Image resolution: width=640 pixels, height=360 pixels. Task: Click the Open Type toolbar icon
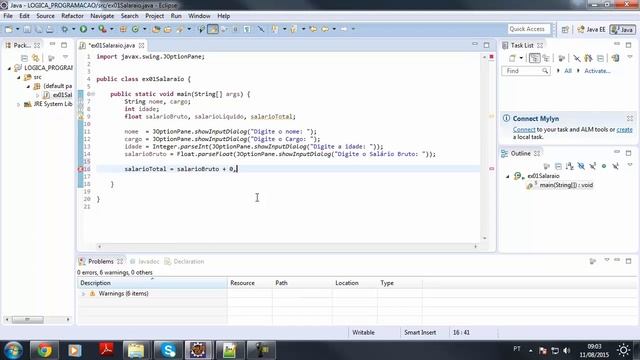tap(156, 29)
